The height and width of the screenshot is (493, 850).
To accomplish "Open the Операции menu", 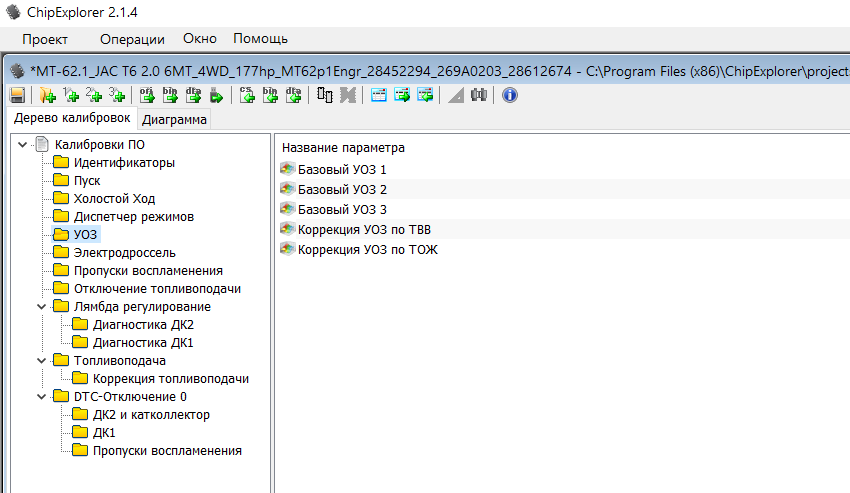I will coord(132,39).
